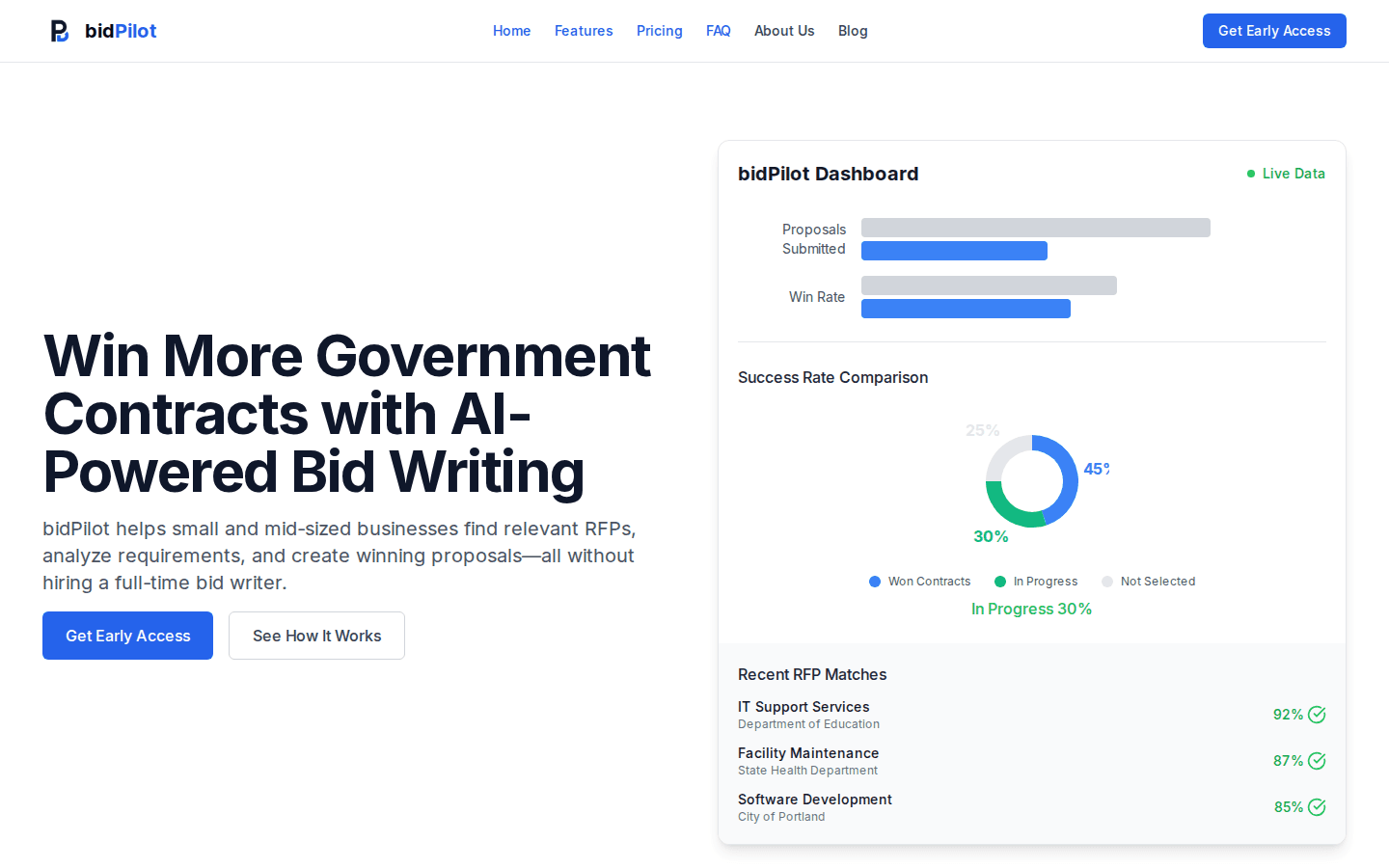The height and width of the screenshot is (868, 1389).
Task: Click the Win More Government Contracts headline
Action: [347, 414]
